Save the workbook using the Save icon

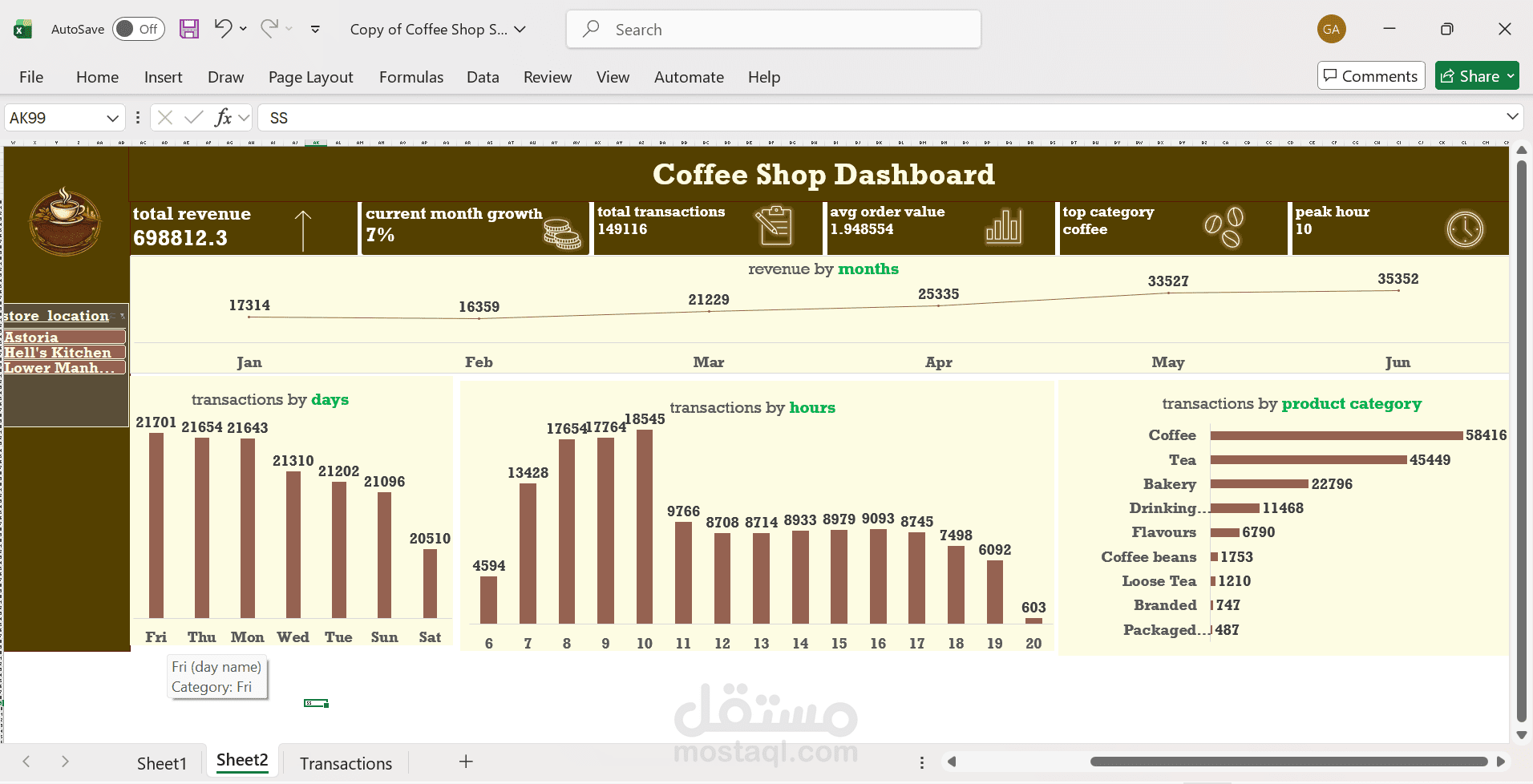(x=189, y=29)
